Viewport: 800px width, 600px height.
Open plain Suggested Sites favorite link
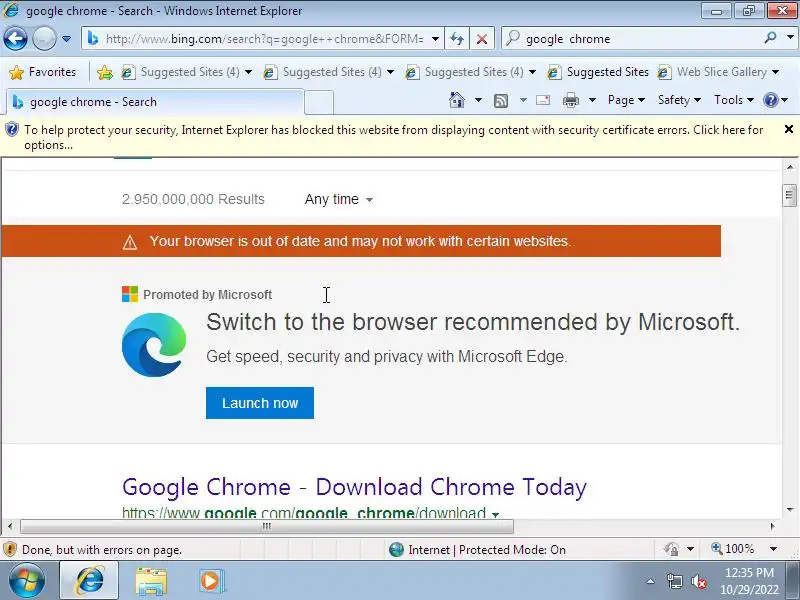tap(598, 72)
